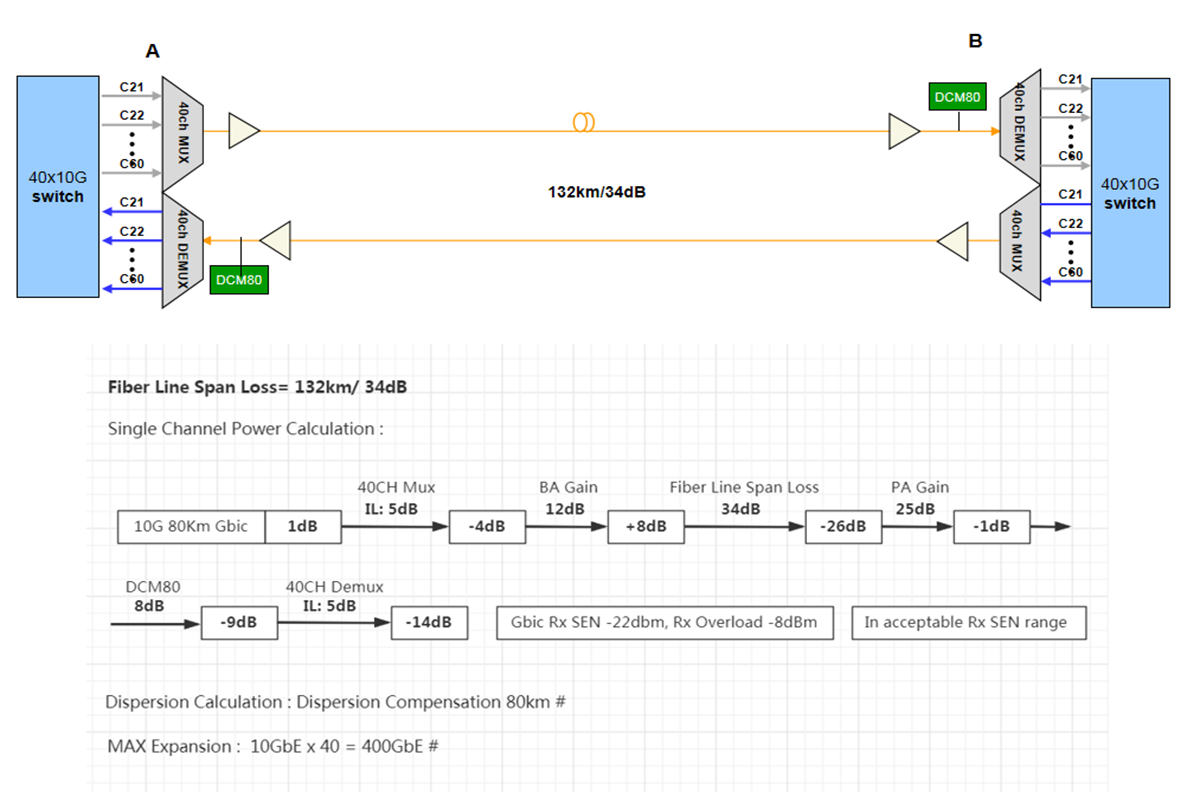
Task: Click the In acceptable Rx SEN range box
Action: pos(968,622)
